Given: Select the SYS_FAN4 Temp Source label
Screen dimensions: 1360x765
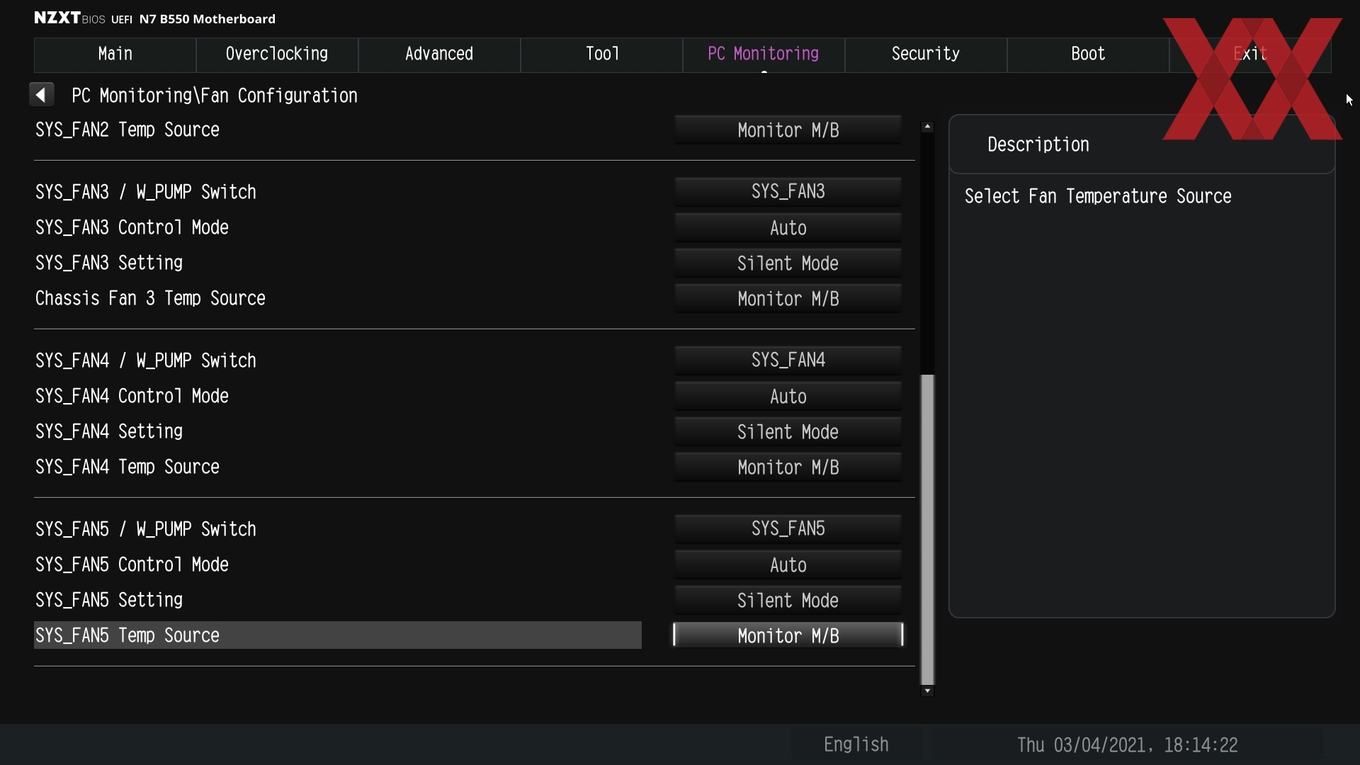Looking at the screenshot, I should [x=127, y=466].
